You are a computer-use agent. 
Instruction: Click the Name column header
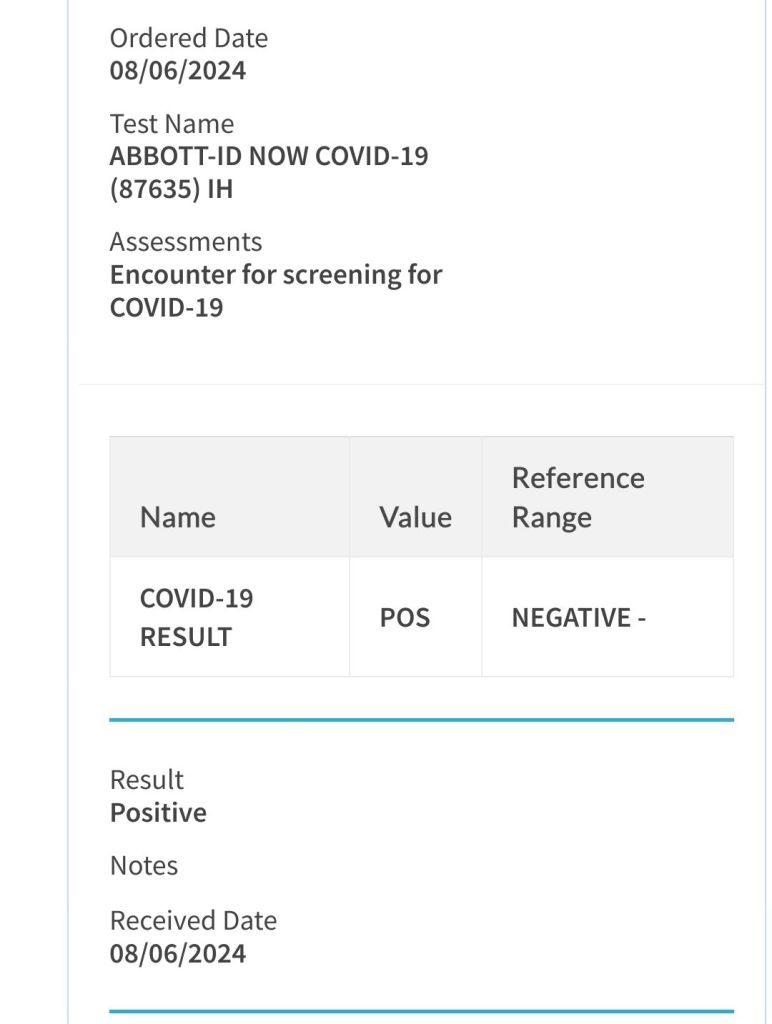(x=178, y=517)
